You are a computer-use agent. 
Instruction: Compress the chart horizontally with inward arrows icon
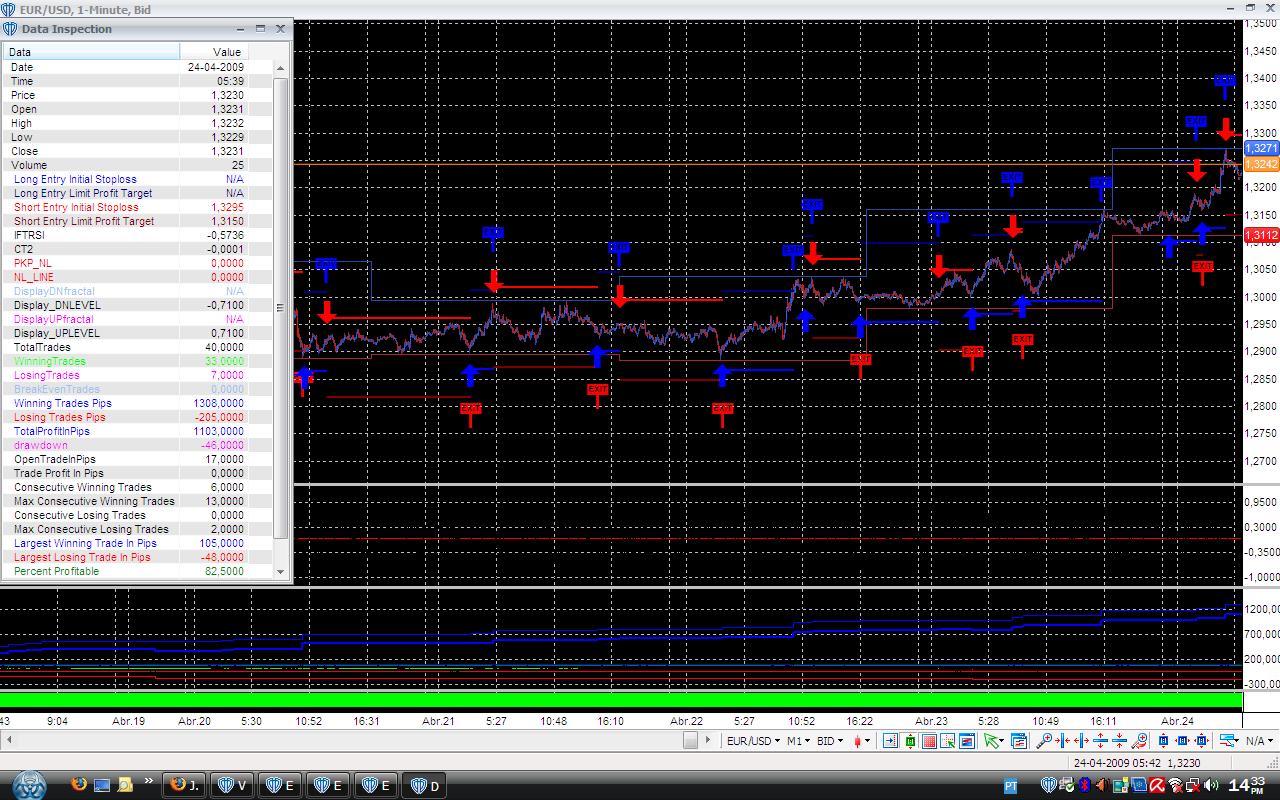[1063, 741]
